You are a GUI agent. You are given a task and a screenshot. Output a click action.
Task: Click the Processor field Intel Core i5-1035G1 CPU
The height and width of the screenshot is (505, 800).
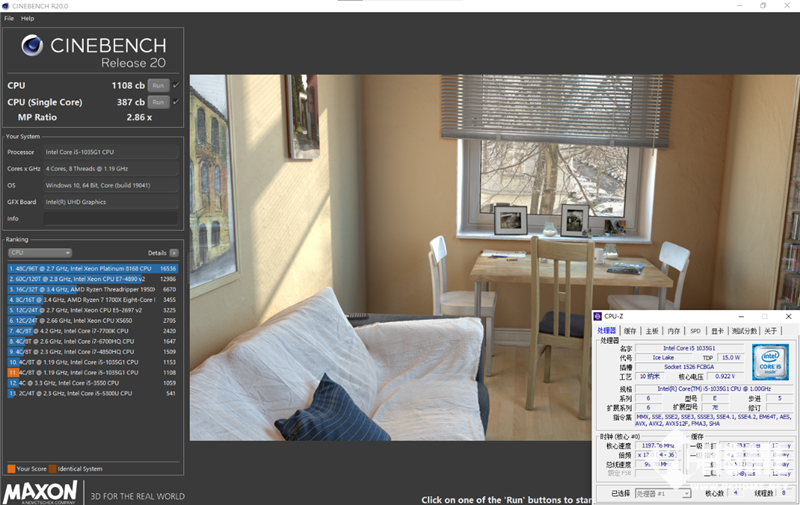pos(111,152)
